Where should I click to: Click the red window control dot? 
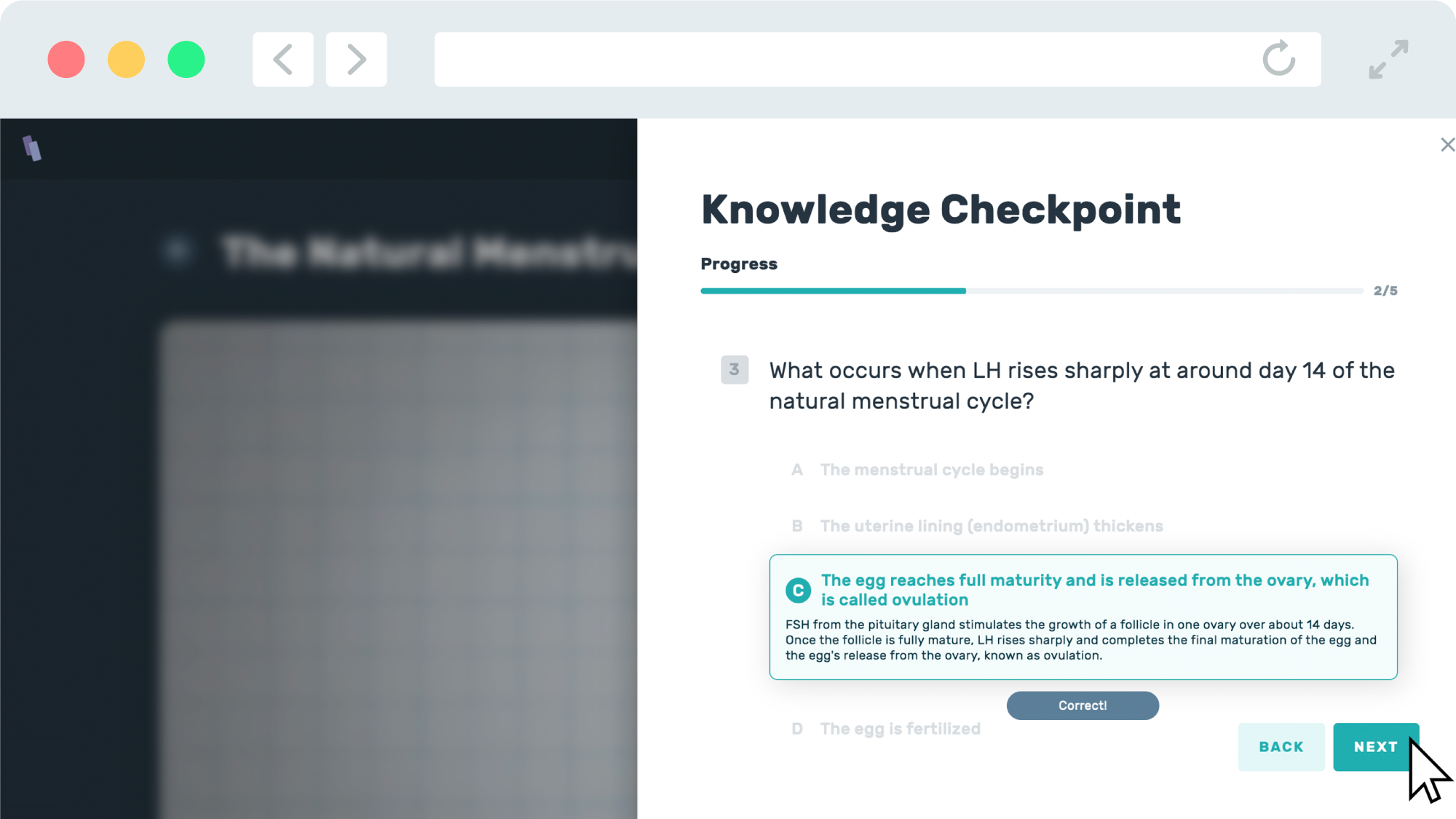click(x=66, y=59)
